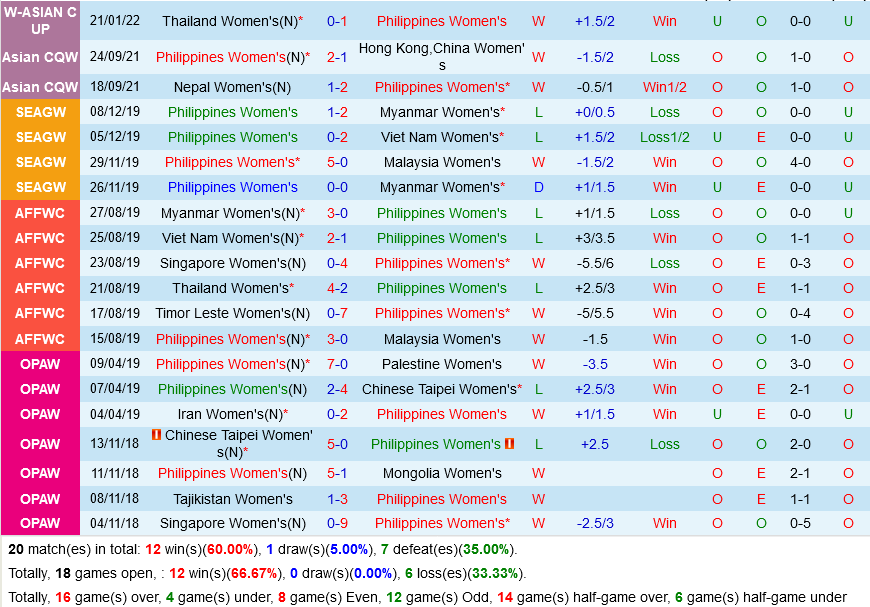
Task: Select the topmost OPAW league badge
Action: click(x=40, y=364)
